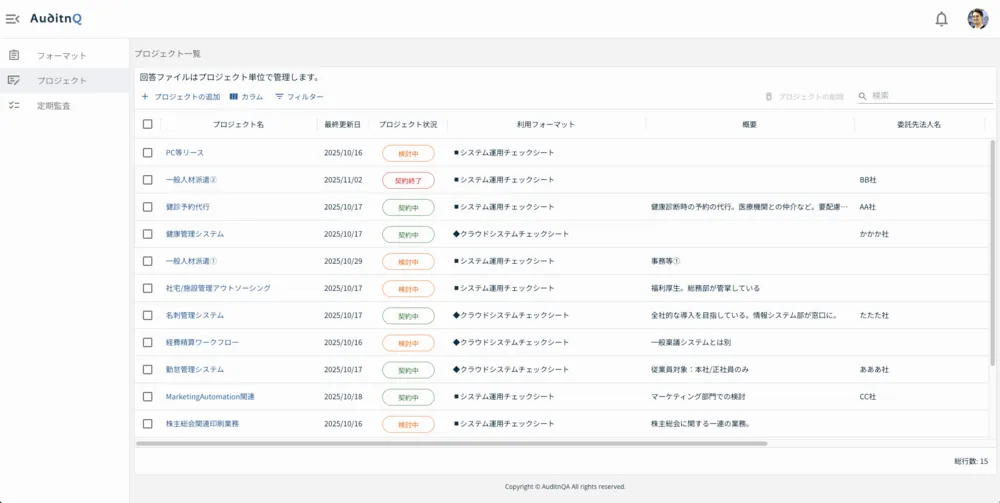Open the user profile avatar
Image resolution: width=1000 pixels, height=503 pixels.
tap(977, 19)
